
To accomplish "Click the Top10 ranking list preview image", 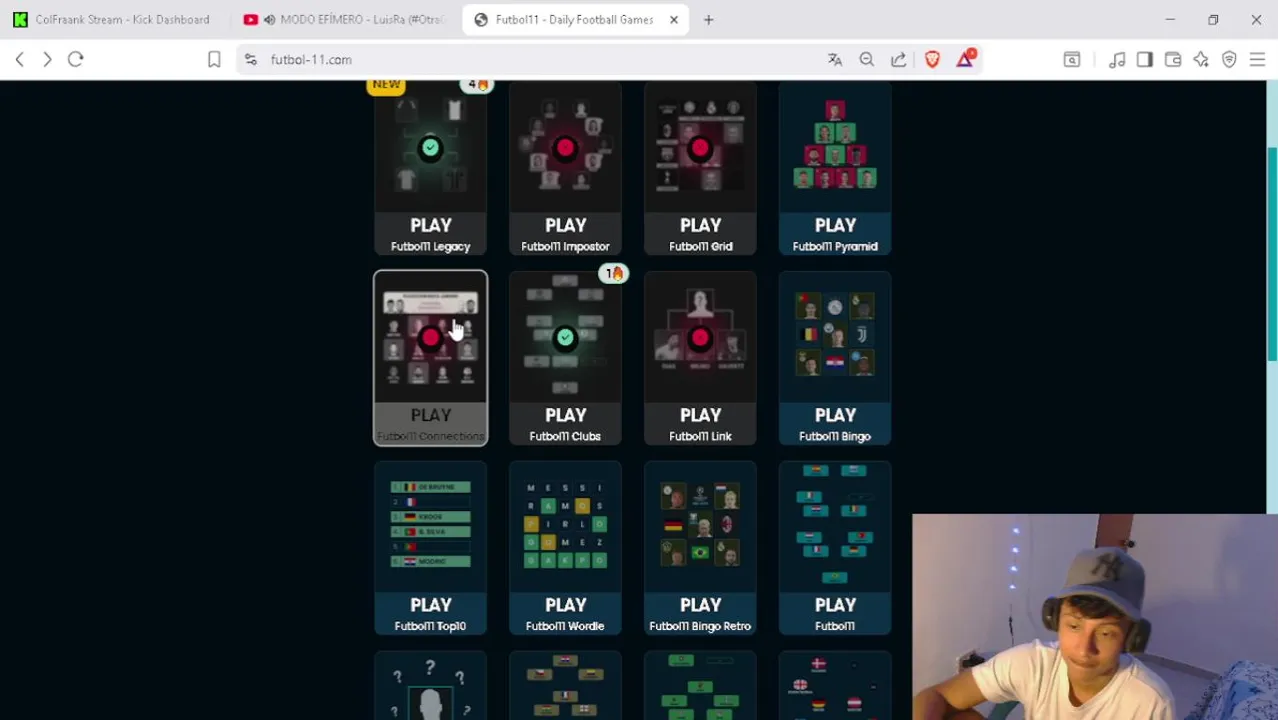I will click(x=431, y=525).
